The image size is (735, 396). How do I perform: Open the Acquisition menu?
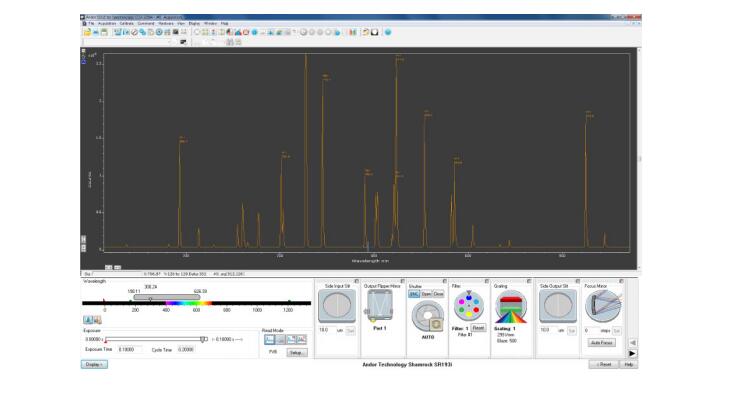pyautogui.click(x=107, y=23)
